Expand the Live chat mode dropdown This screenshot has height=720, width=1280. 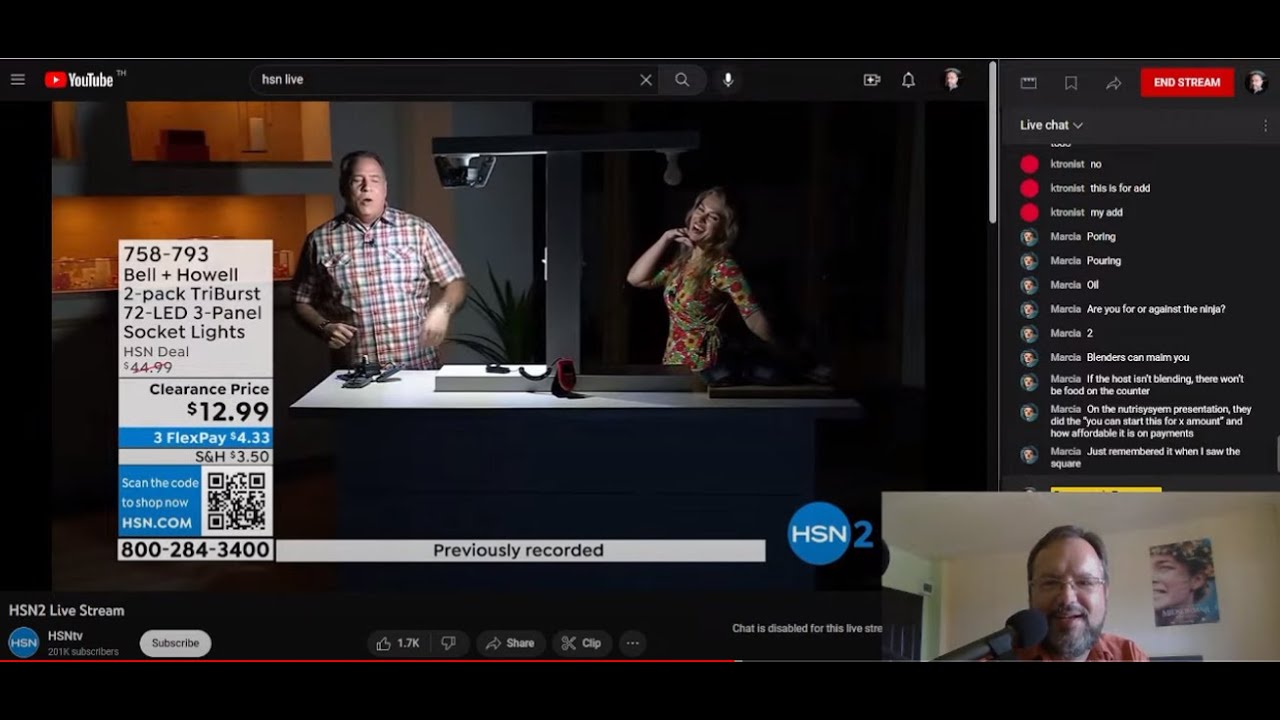(1052, 125)
